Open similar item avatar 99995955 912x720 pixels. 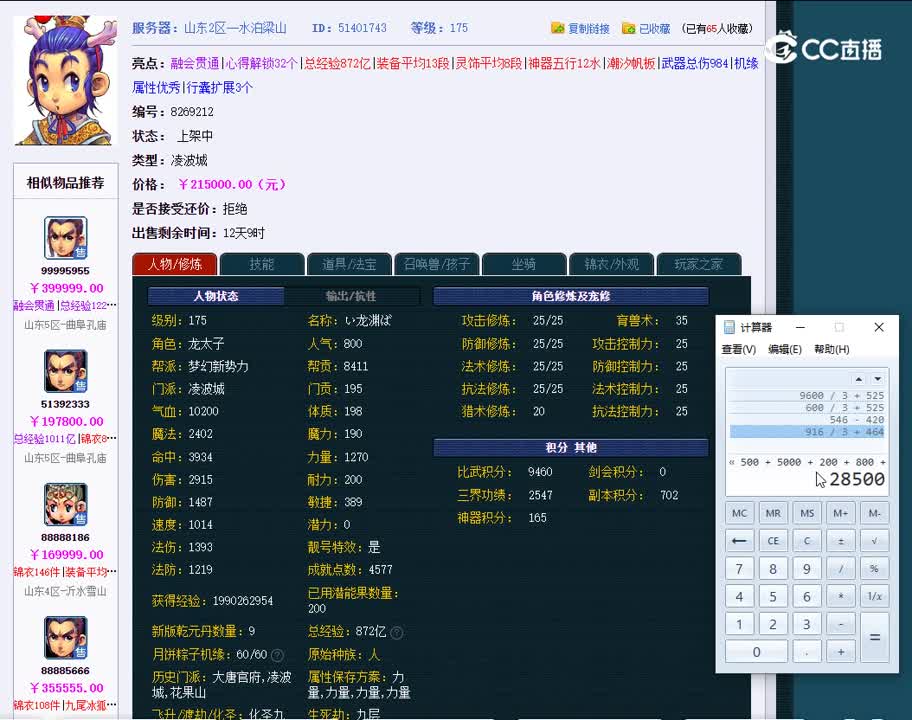[x=65, y=238]
